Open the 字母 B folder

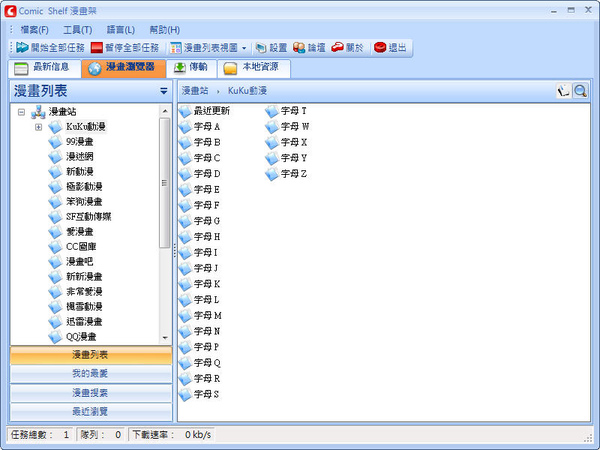200,143
